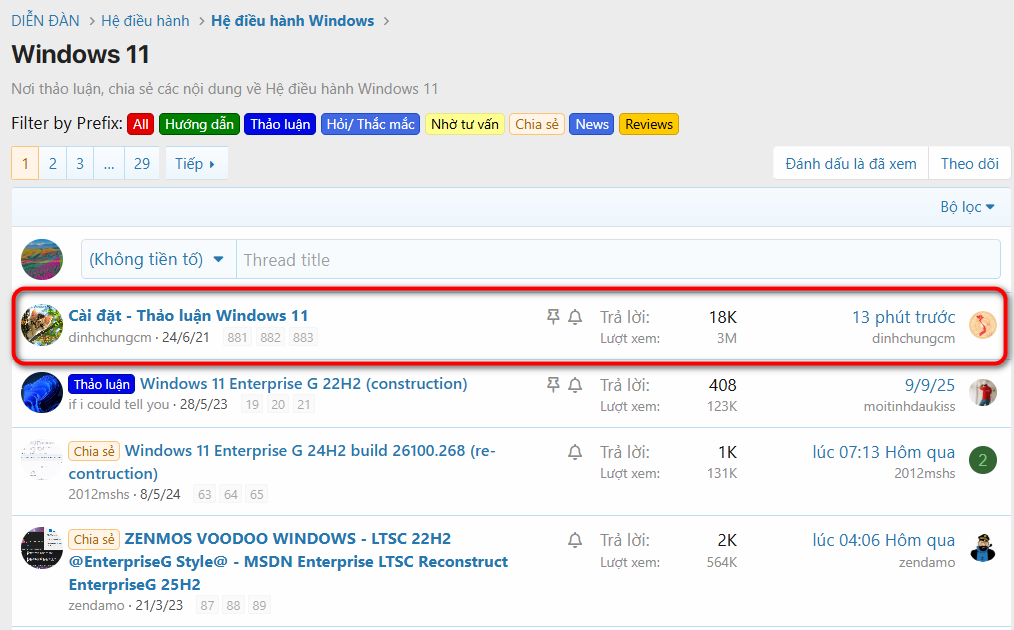
Task: Select page 1 in pagination
Action: coord(25,164)
